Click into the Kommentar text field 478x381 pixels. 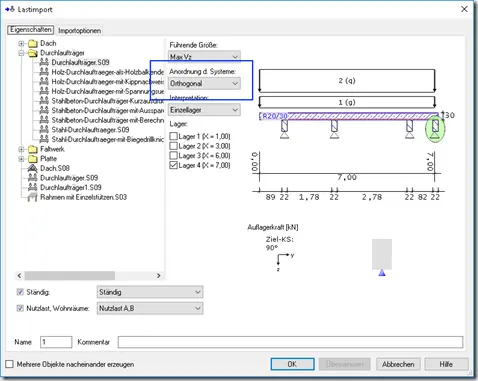pos(290,342)
